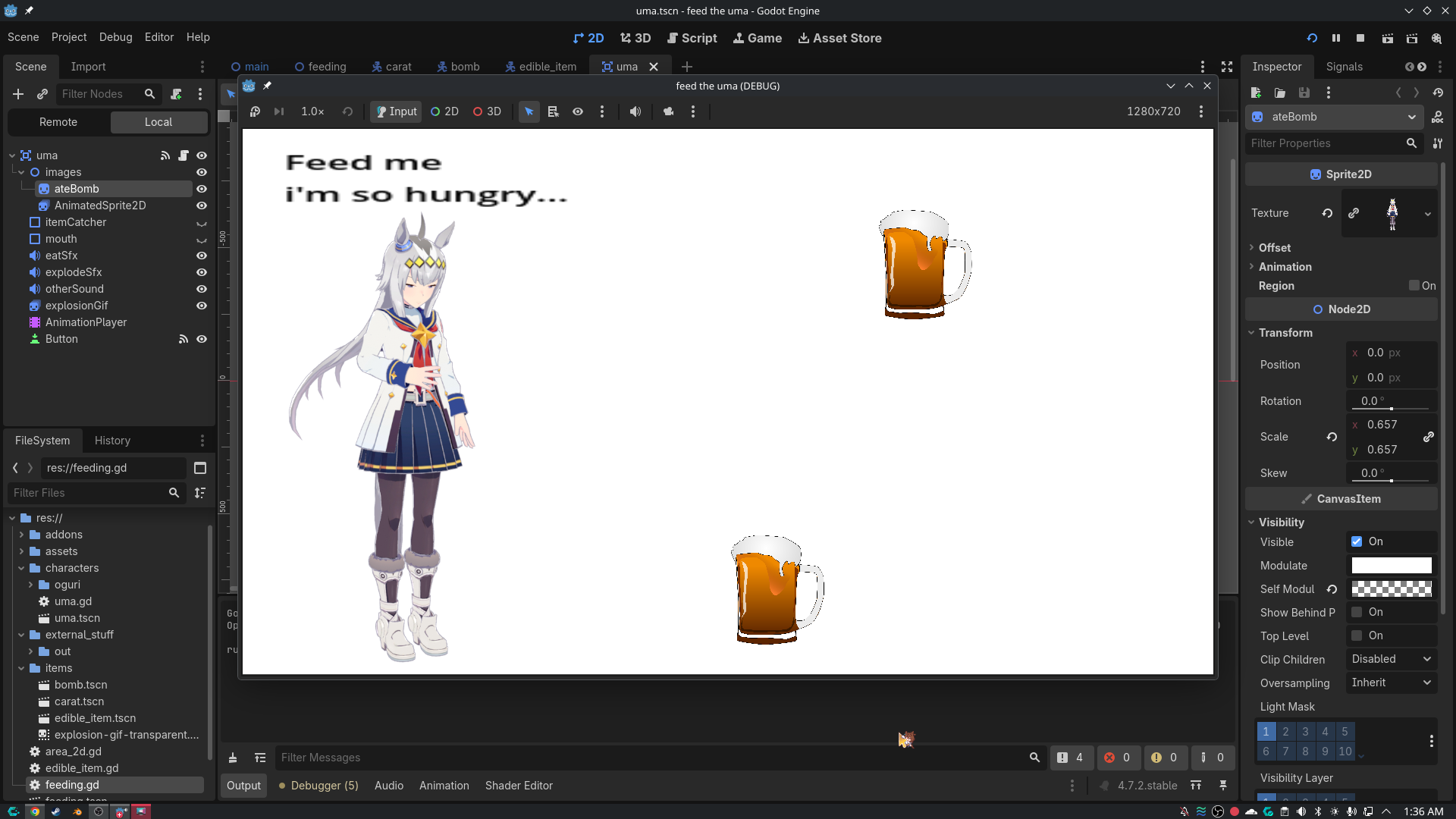Uncheck the Visible property checkbox
Screen dimensions: 1456x819
tap(1357, 541)
